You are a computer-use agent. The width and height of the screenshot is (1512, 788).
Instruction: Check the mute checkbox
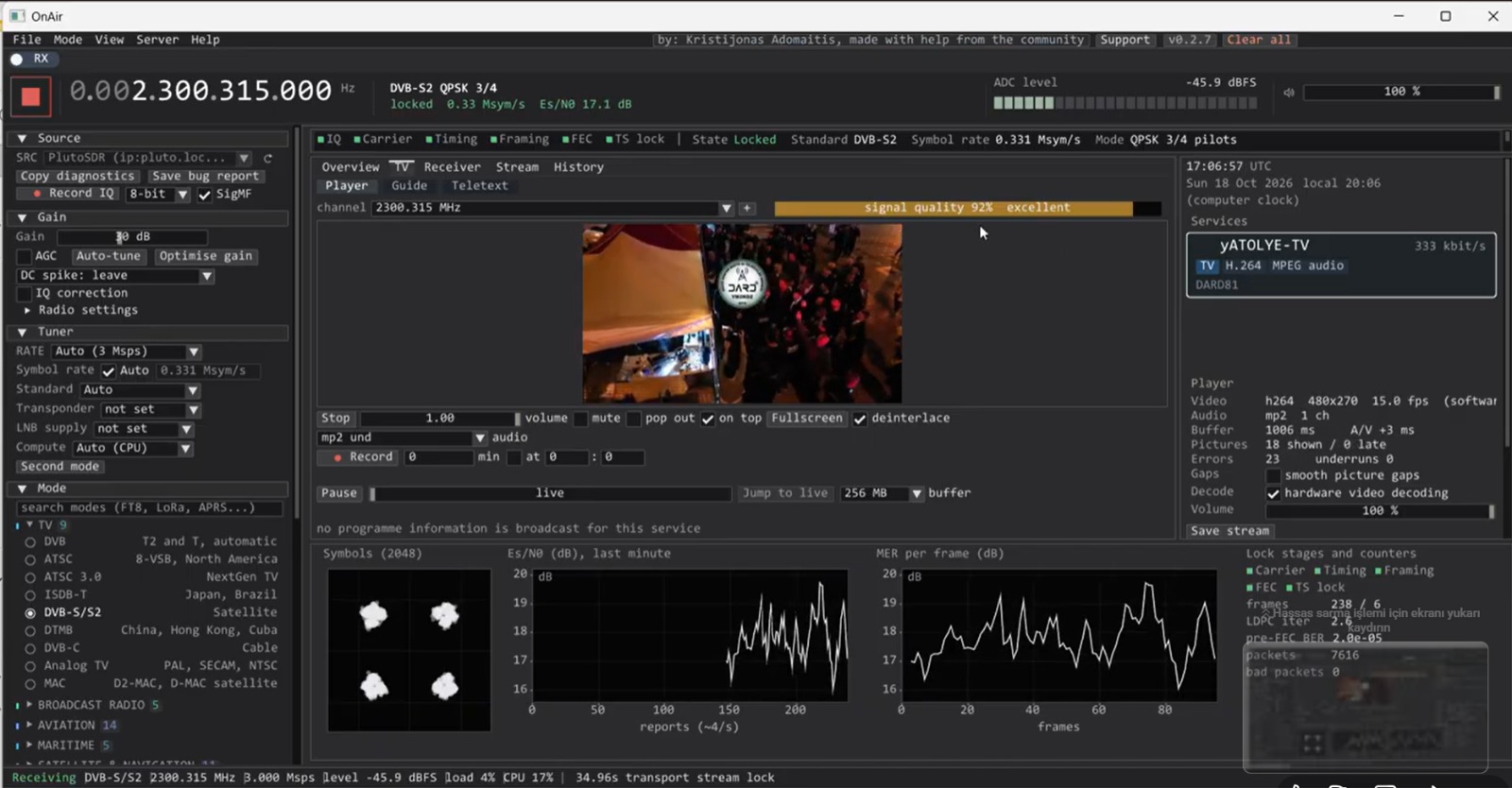pos(580,419)
